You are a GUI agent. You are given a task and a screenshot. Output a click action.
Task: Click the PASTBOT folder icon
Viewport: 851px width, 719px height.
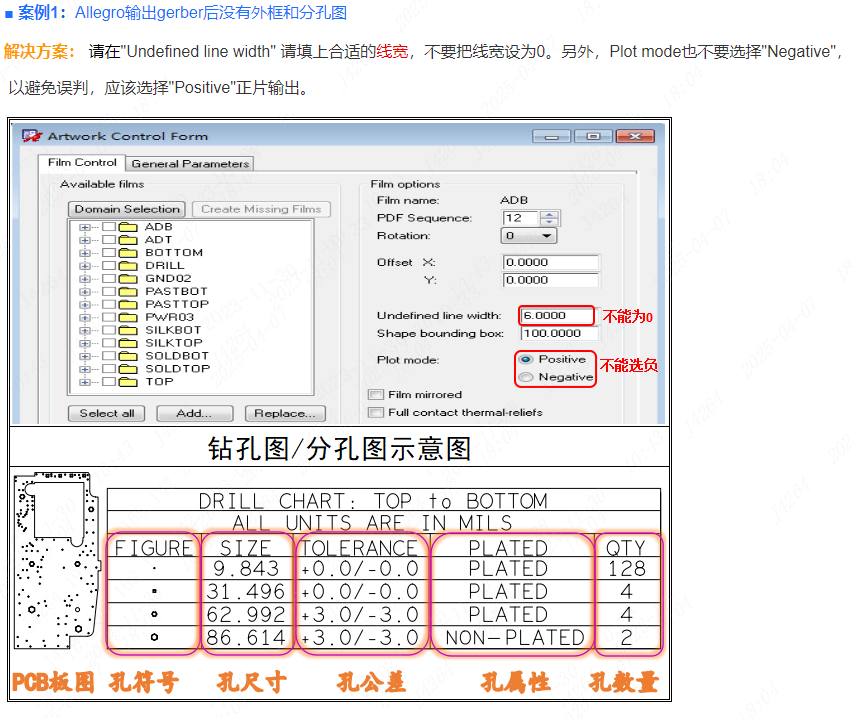(128, 291)
